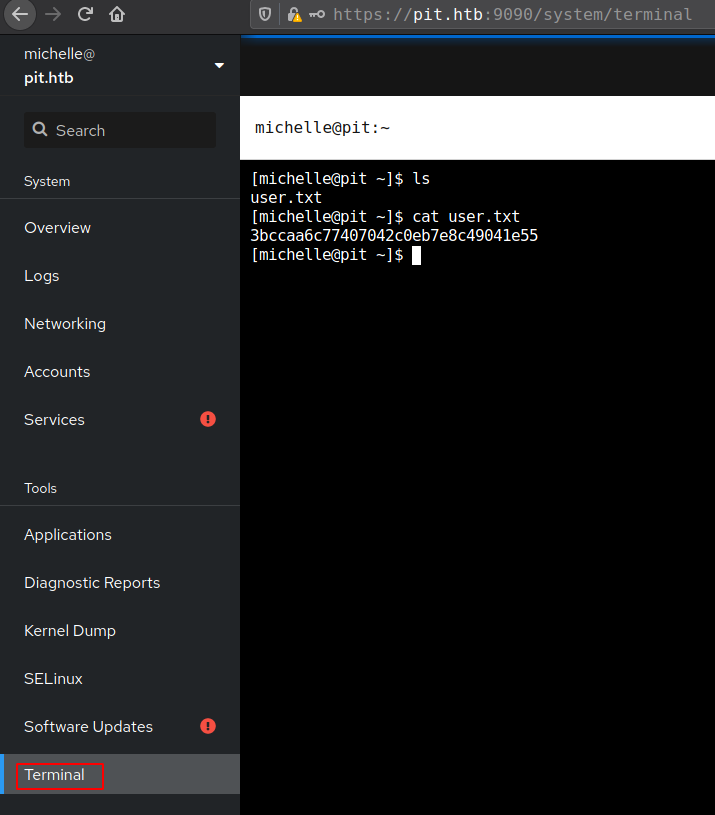Open Diagnostic Reports from the sidebar
715x815 pixels.
point(92,583)
